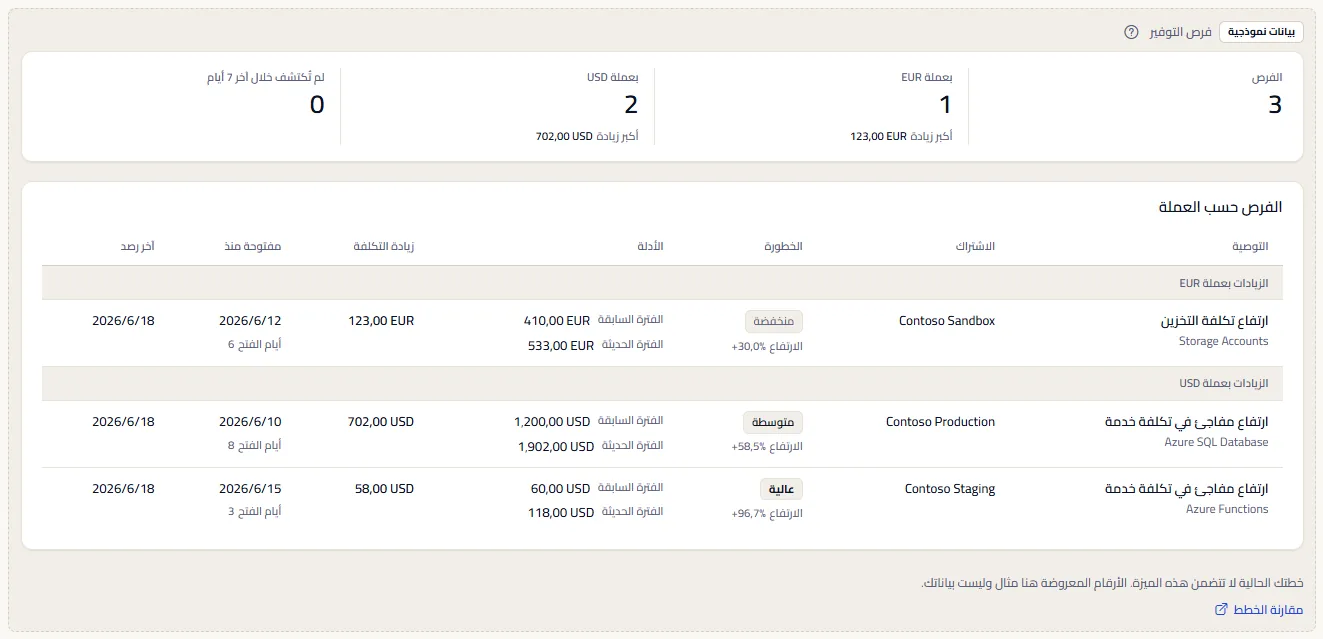Screen dimensions: 1323x639
Task: Click the بعملة USD count 2
Action: [631, 104]
